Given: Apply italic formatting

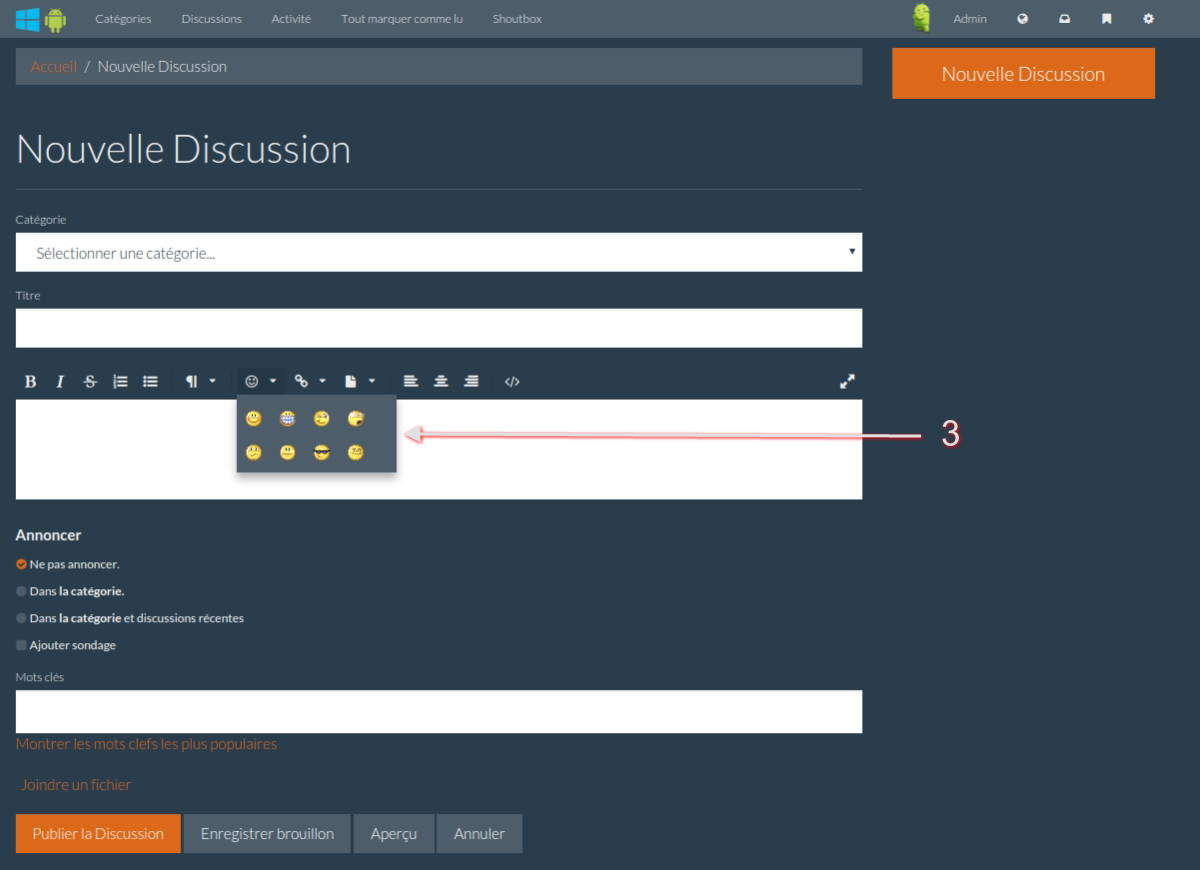Looking at the screenshot, I should point(60,381).
